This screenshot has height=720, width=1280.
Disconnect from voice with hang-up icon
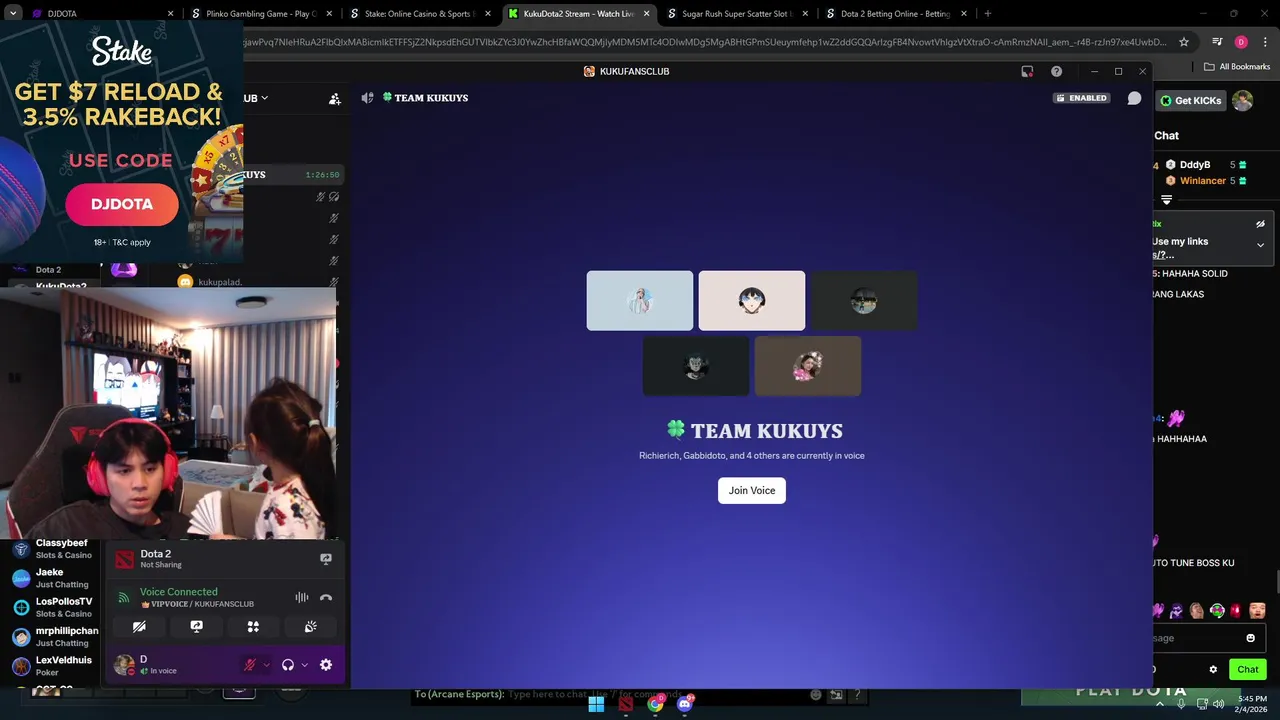click(326, 597)
